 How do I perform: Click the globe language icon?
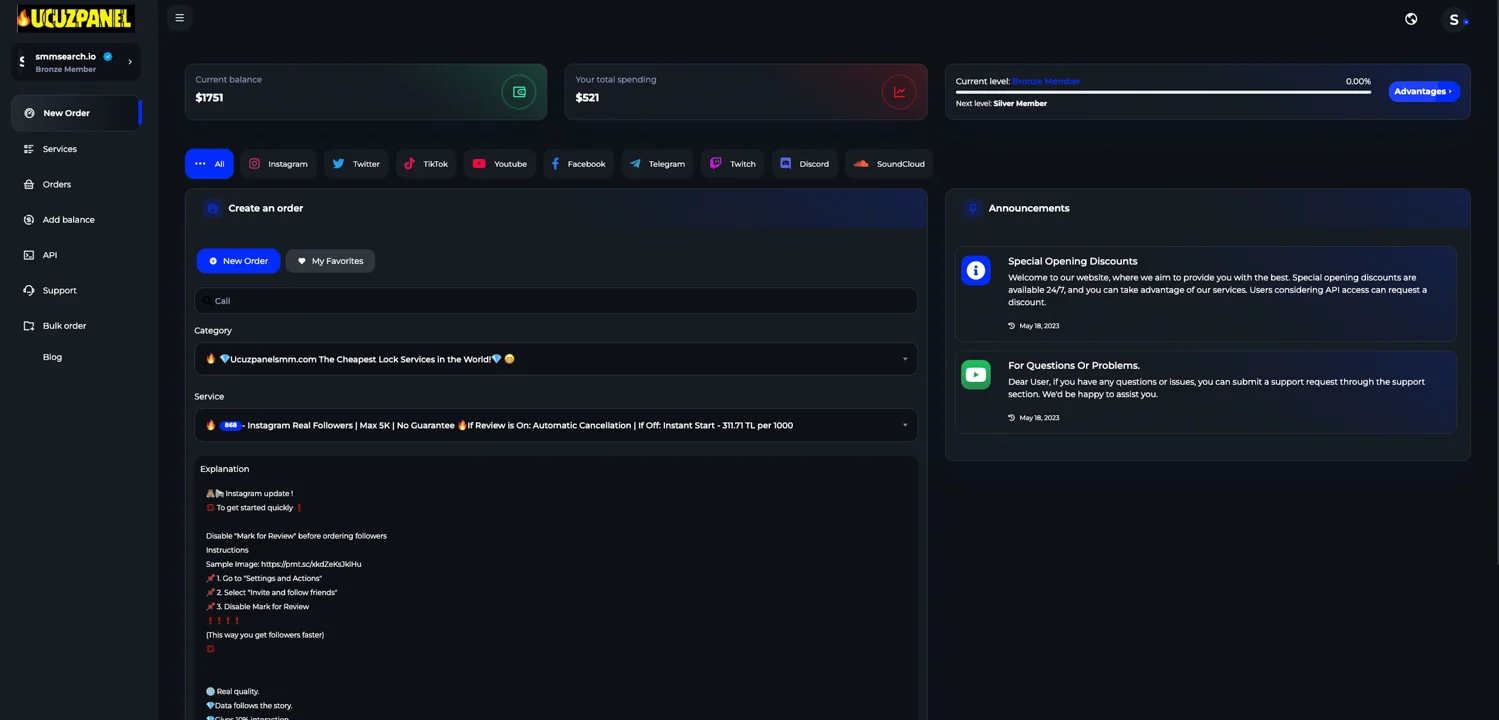(x=1411, y=19)
